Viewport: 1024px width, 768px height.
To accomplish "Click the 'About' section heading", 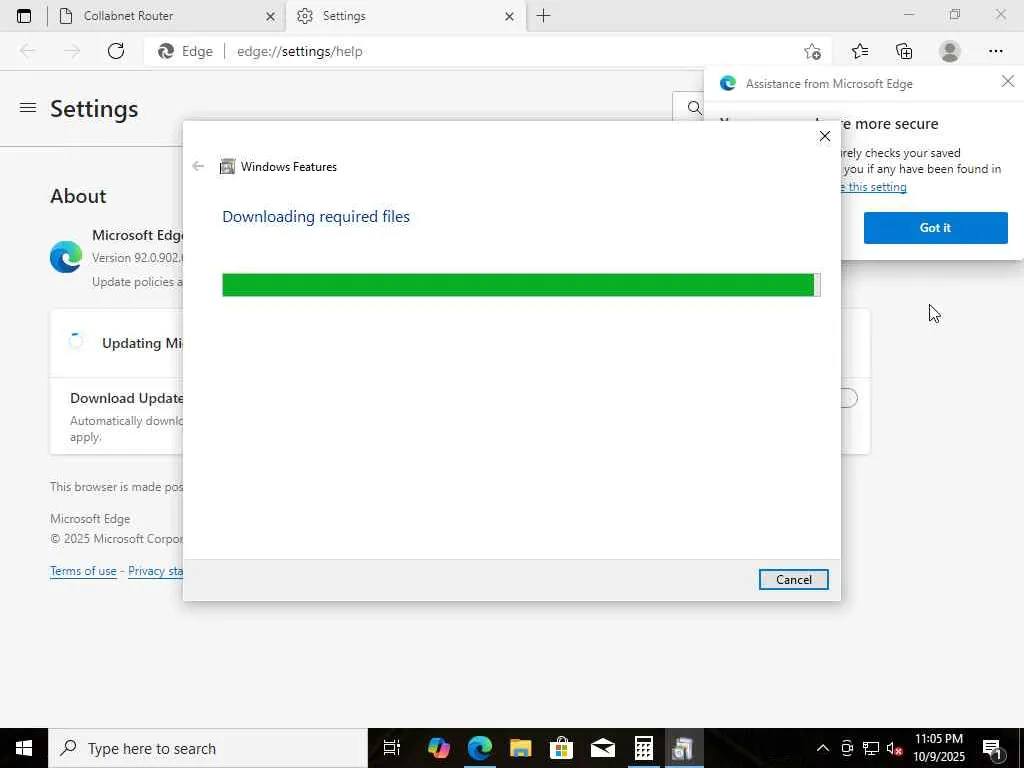I will coord(78,196).
